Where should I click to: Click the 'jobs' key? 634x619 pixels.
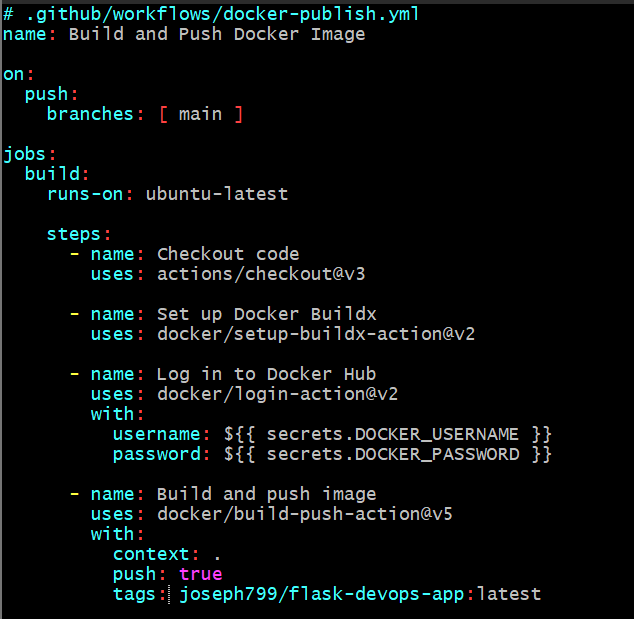(24, 154)
